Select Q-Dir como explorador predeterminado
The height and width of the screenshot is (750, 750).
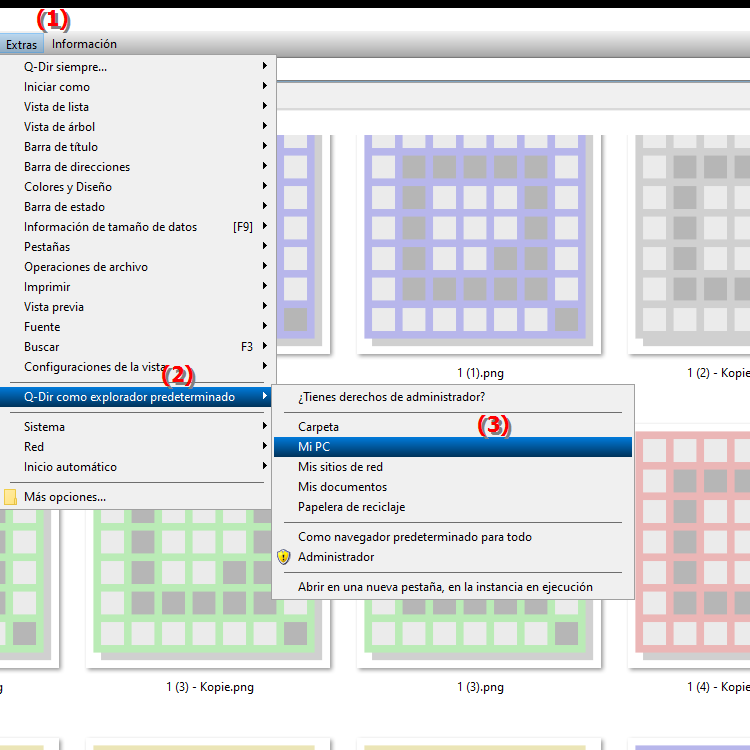pos(136,397)
